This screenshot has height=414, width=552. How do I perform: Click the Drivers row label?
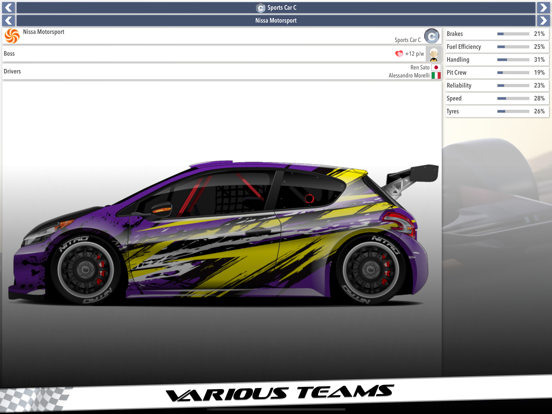[12, 71]
